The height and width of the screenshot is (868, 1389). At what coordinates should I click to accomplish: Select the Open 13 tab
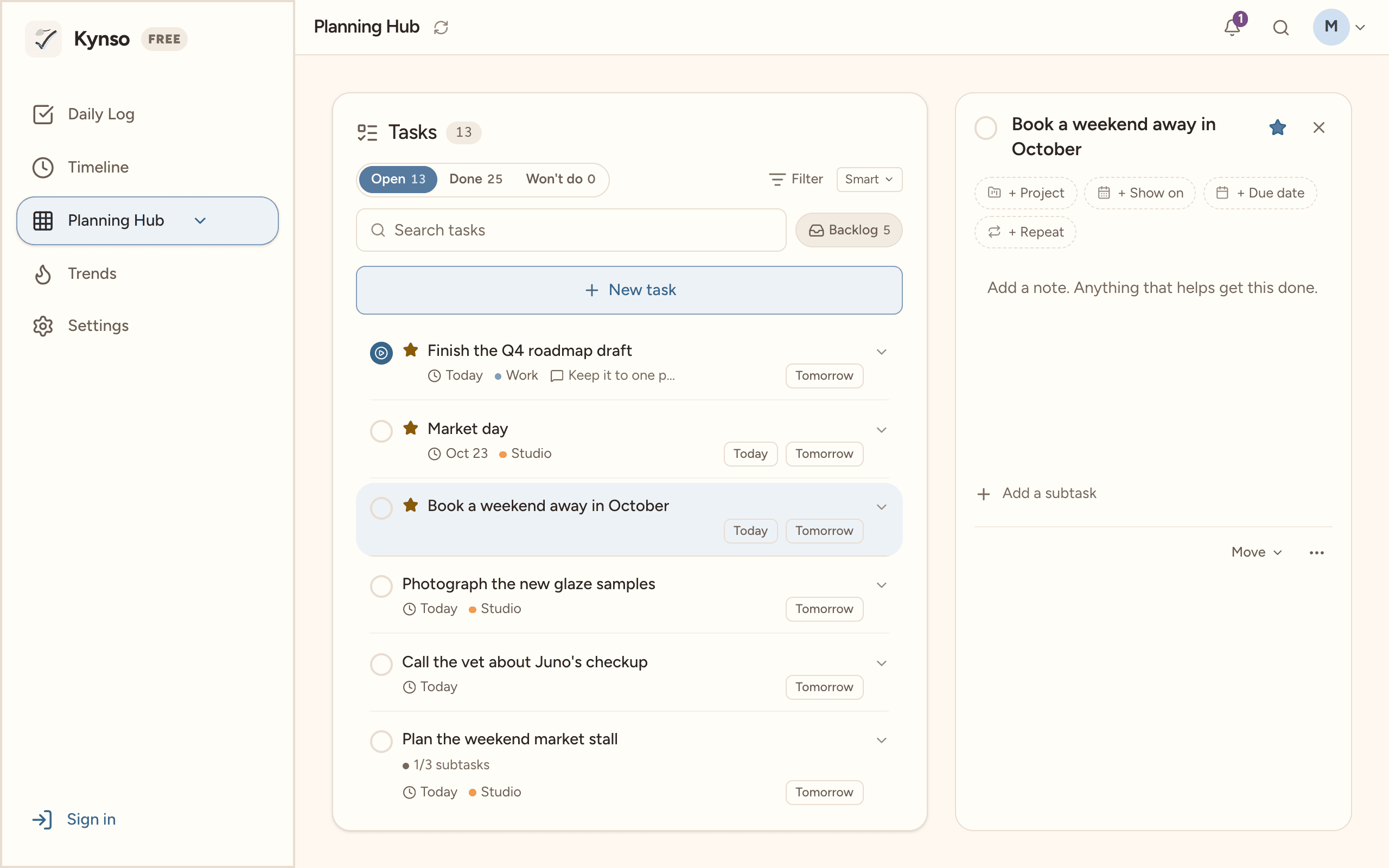(x=398, y=179)
